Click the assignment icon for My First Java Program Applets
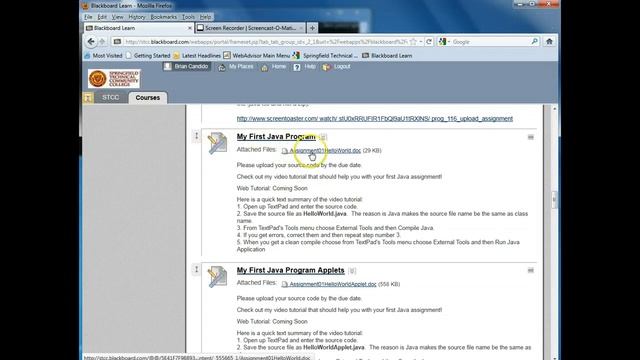Screen dimensions: 640x360 pyautogui.click(x=218, y=277)
